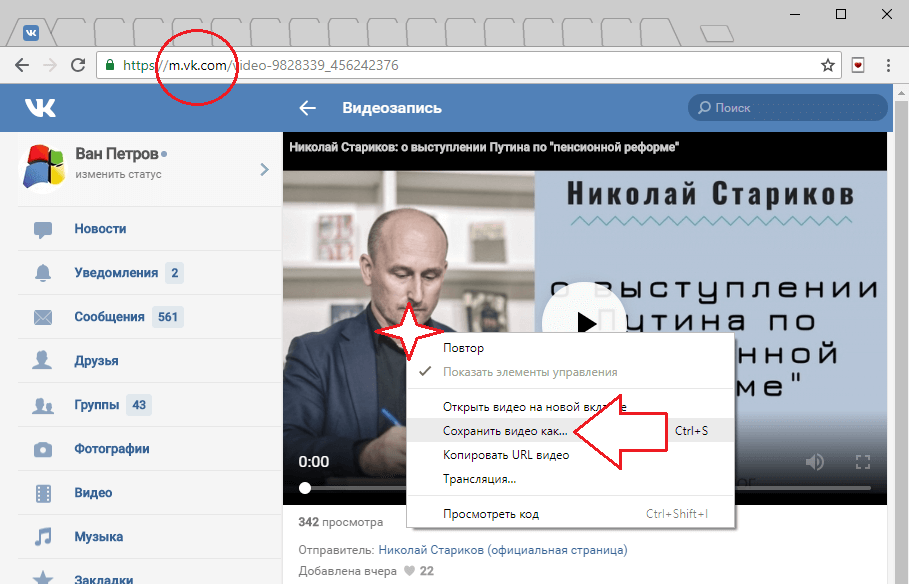Click the 2 badge next to Уведомления
The image size is (909, 584).
tap(174, 273)
